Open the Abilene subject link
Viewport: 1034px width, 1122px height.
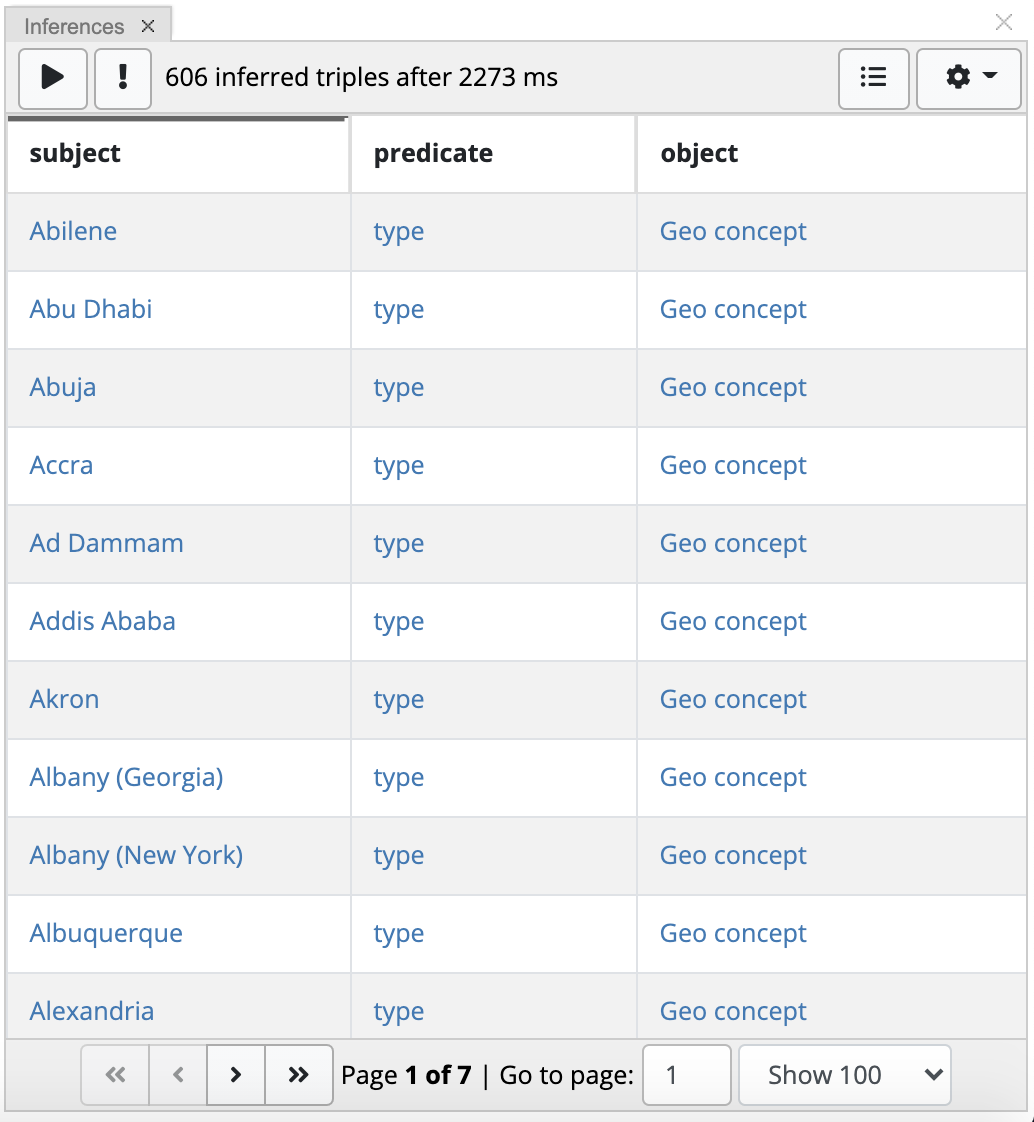point(73,231)
